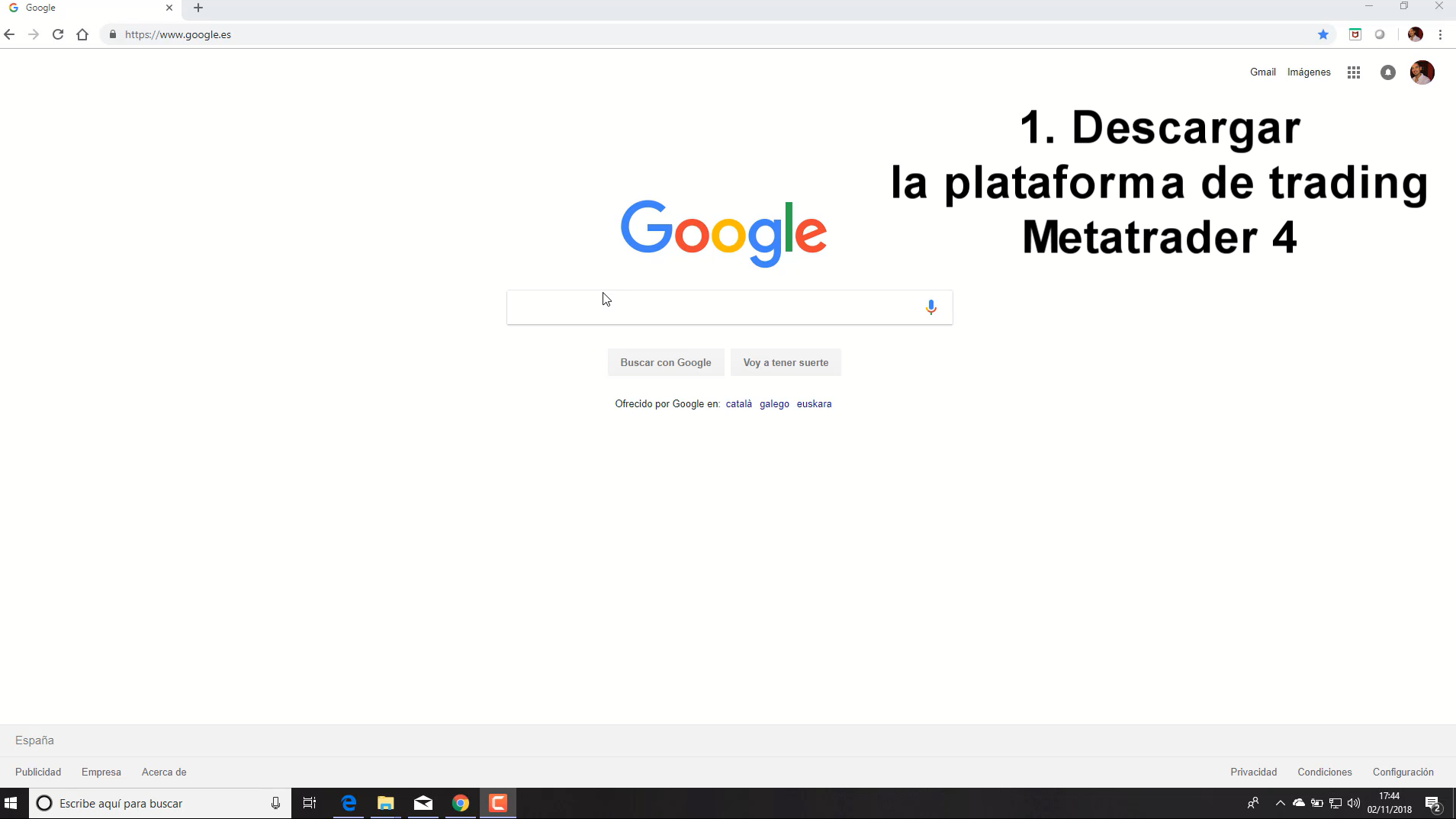Open the Pocket-style extension icon
This screenshot has width=1456, height=819.
pos(1355,34)
